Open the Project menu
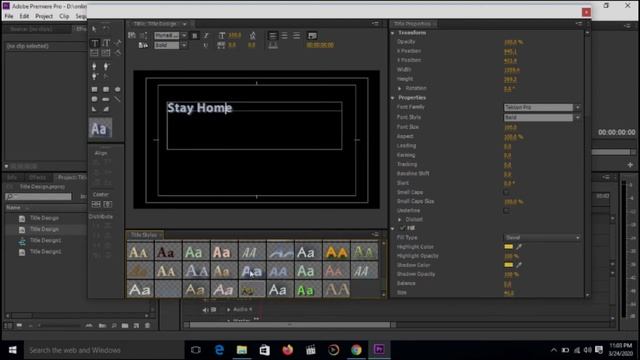The width and height of the screenshot is (640, 360). 44,16
